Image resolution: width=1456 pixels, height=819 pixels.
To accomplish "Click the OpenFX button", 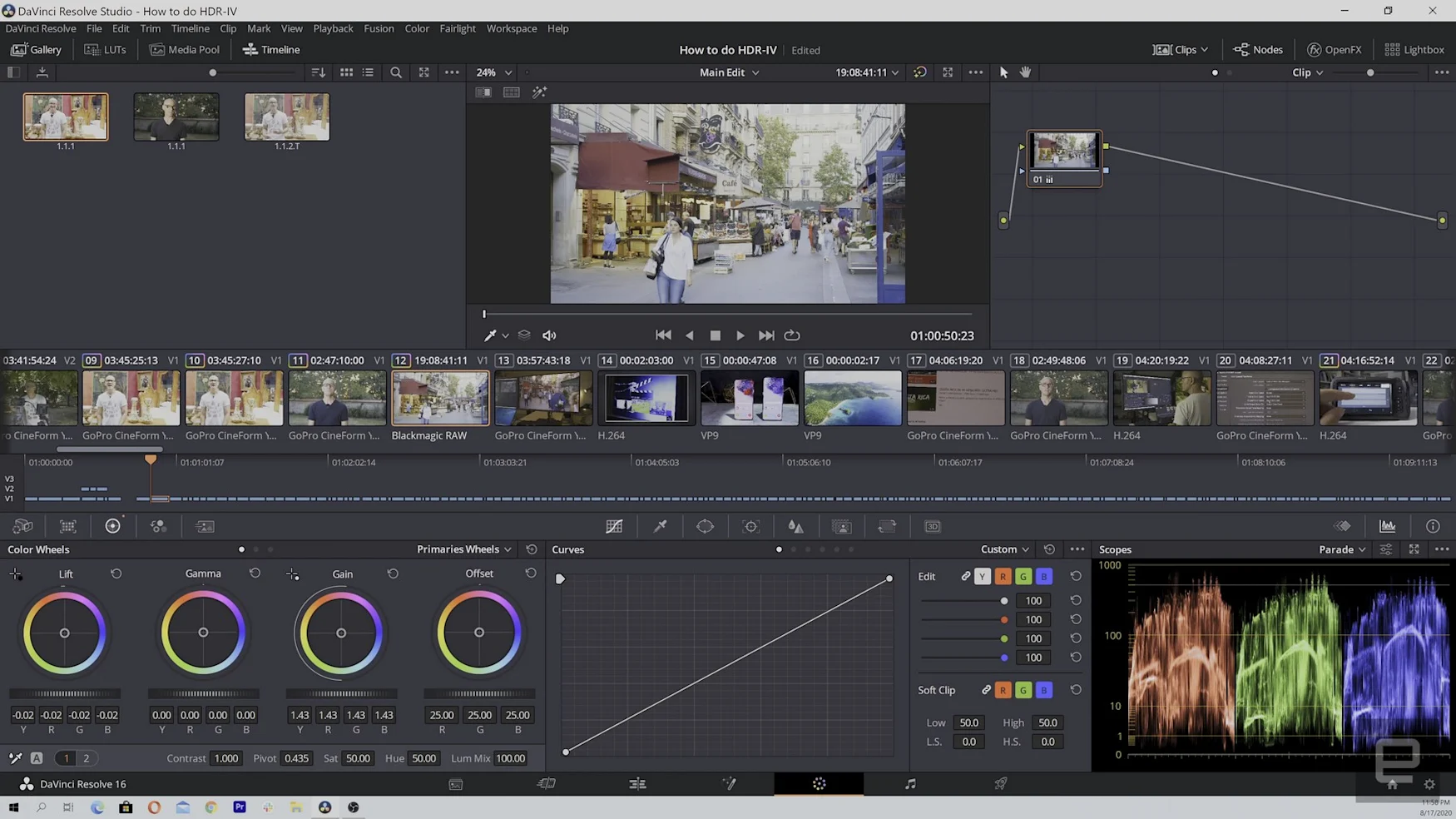I will (1334, 50).
